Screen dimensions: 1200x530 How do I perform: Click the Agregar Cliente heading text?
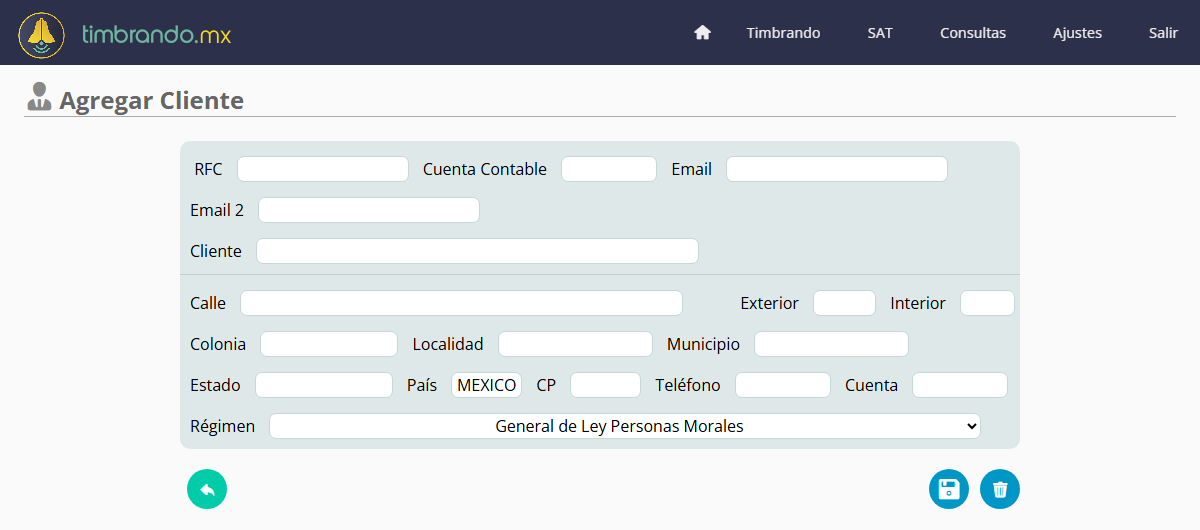[x=151, y=100]
